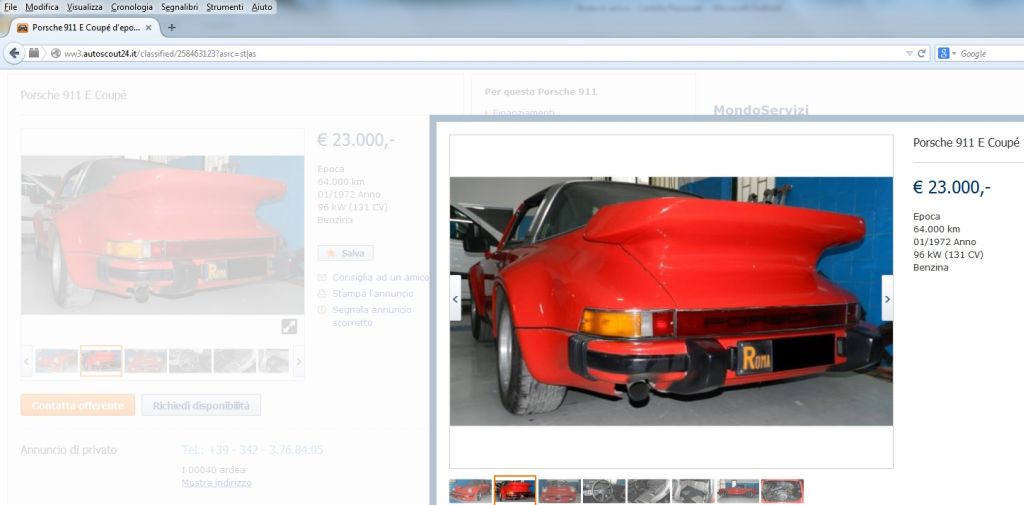The height and width of the screenshot is (505, 1024).
Task: Select first lightbox thumbnail, red car front-left view
Action: (x=470, y=491)
